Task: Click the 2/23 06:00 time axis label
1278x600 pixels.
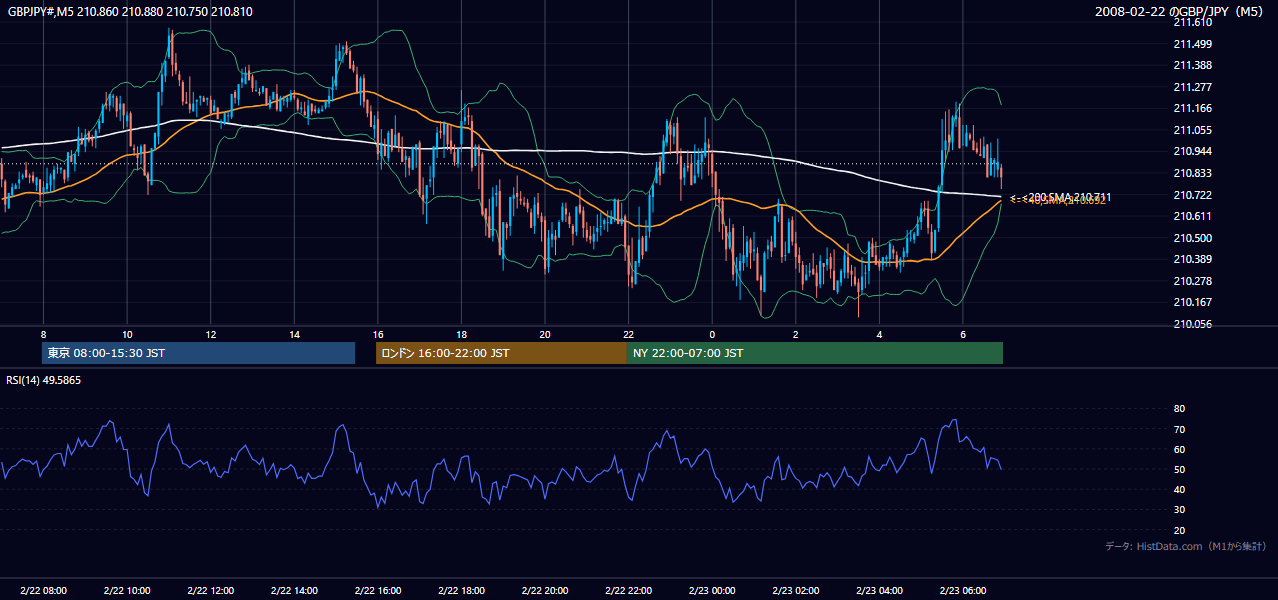Action: (x=963, y=591)
